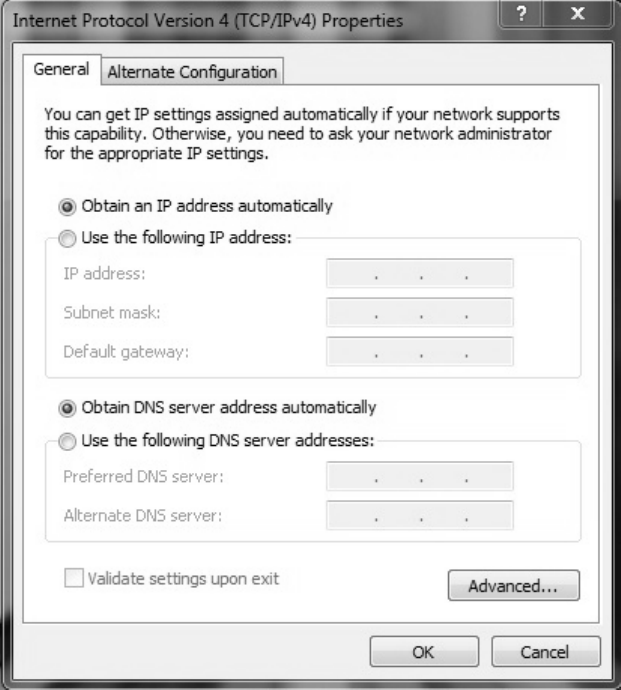Toggle Validate settings upon exit checkbox

75,578
